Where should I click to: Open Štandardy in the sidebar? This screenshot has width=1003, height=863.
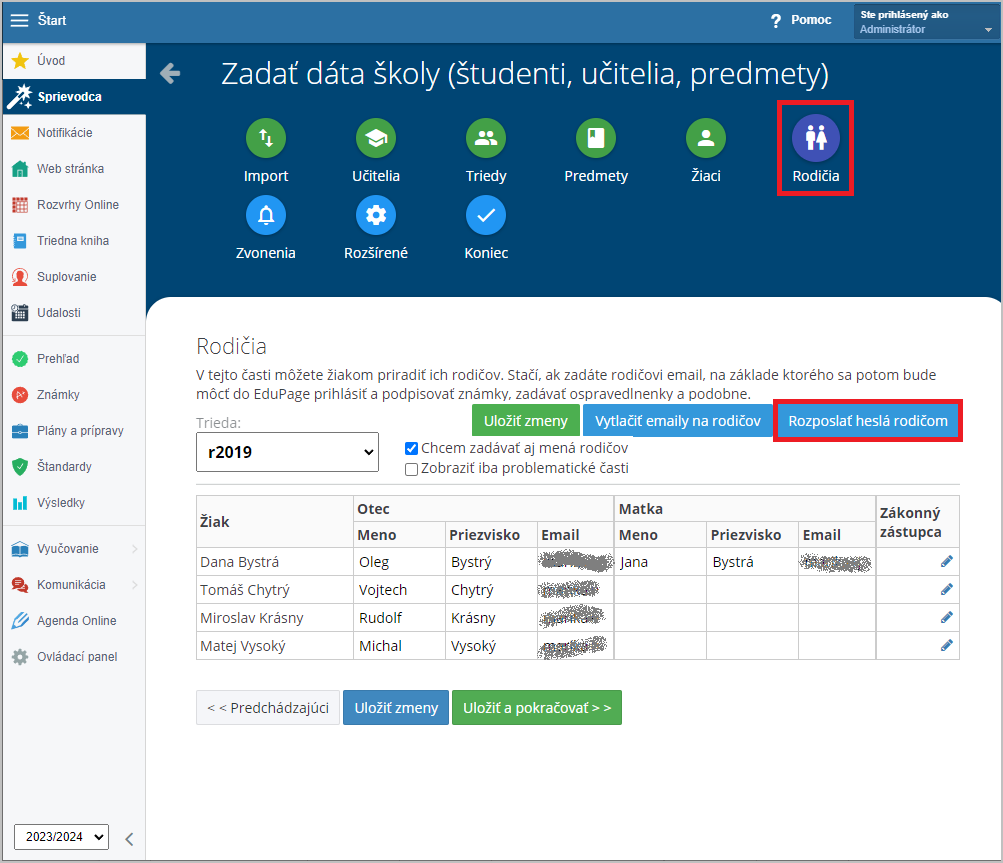(x=74, y=466)
